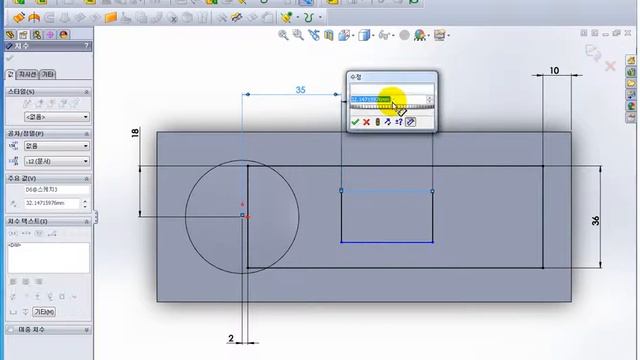
Task: Open the 없음 tolerance type dropdown
Action: (x=57, y=146)
